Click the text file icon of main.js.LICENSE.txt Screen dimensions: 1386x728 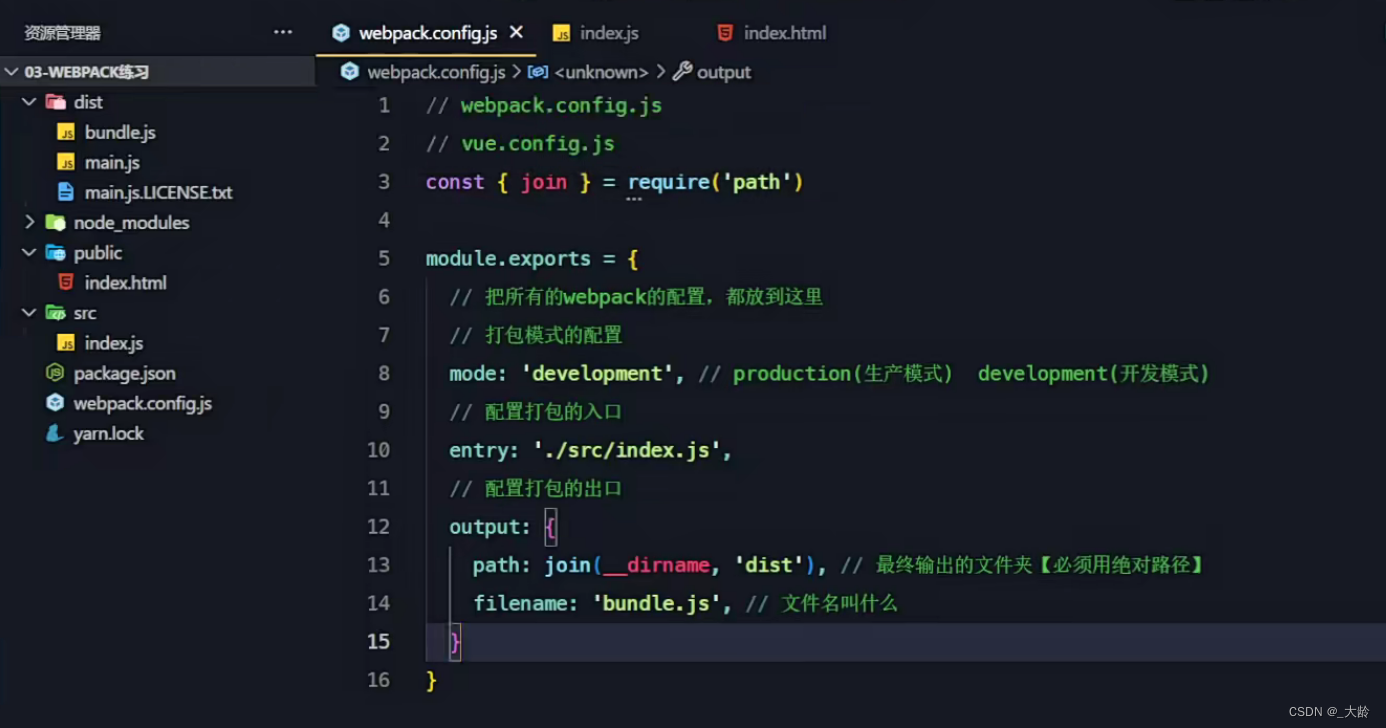pos(67,192)
